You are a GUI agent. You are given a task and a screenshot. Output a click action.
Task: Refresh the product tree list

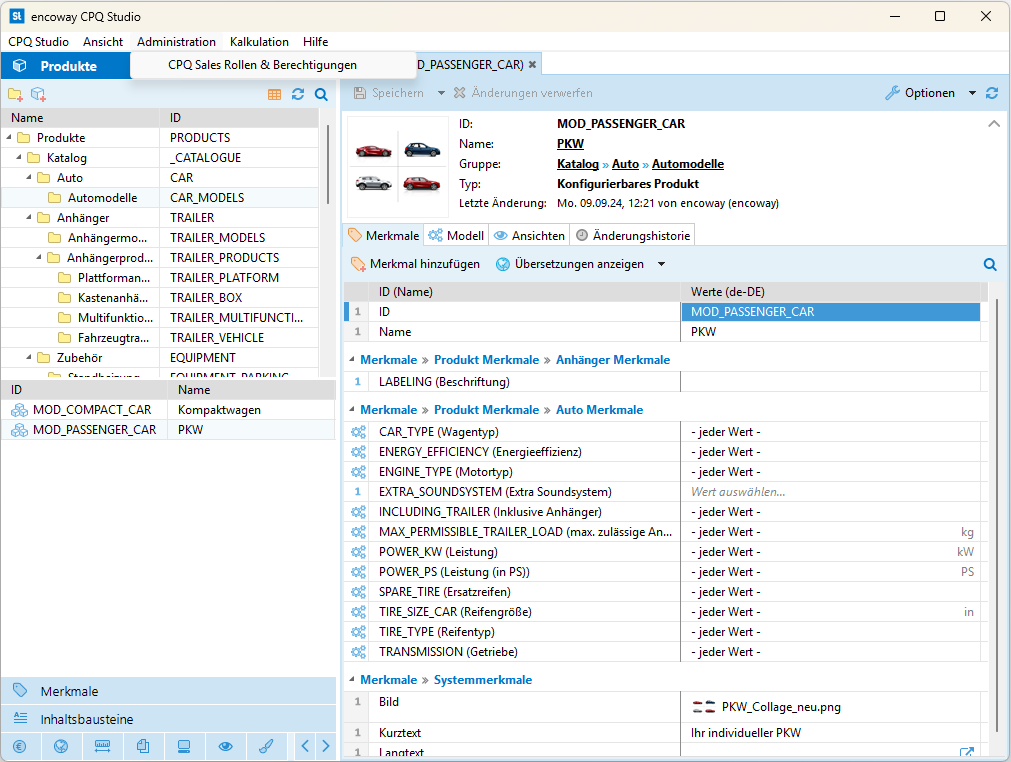pos(298,94)
